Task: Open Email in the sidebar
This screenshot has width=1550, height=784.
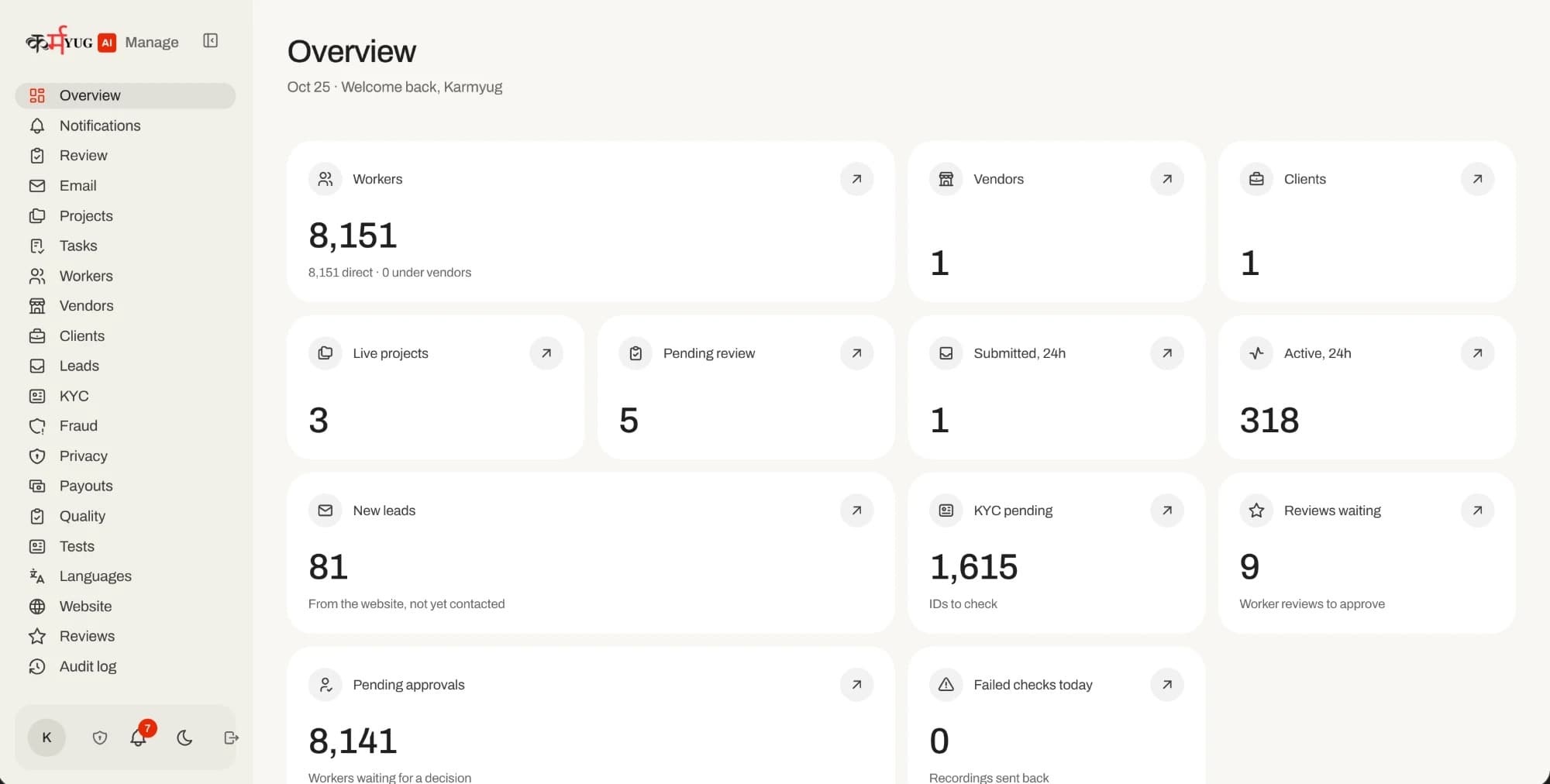Action: tap(126, 186)
